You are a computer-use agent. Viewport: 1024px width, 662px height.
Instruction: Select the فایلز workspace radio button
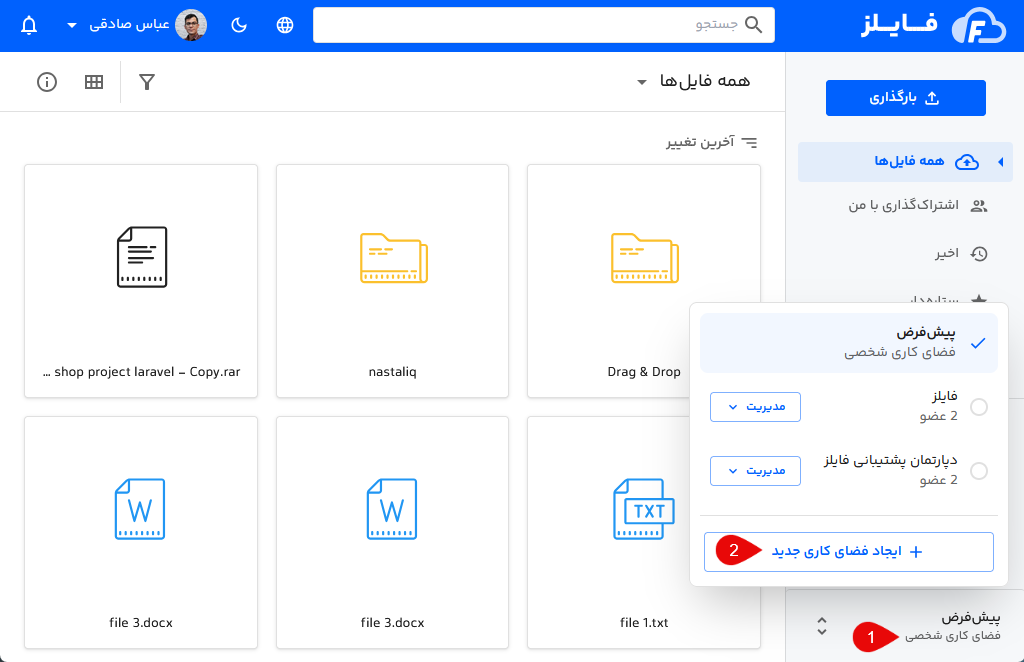click(x=979, y=407)
